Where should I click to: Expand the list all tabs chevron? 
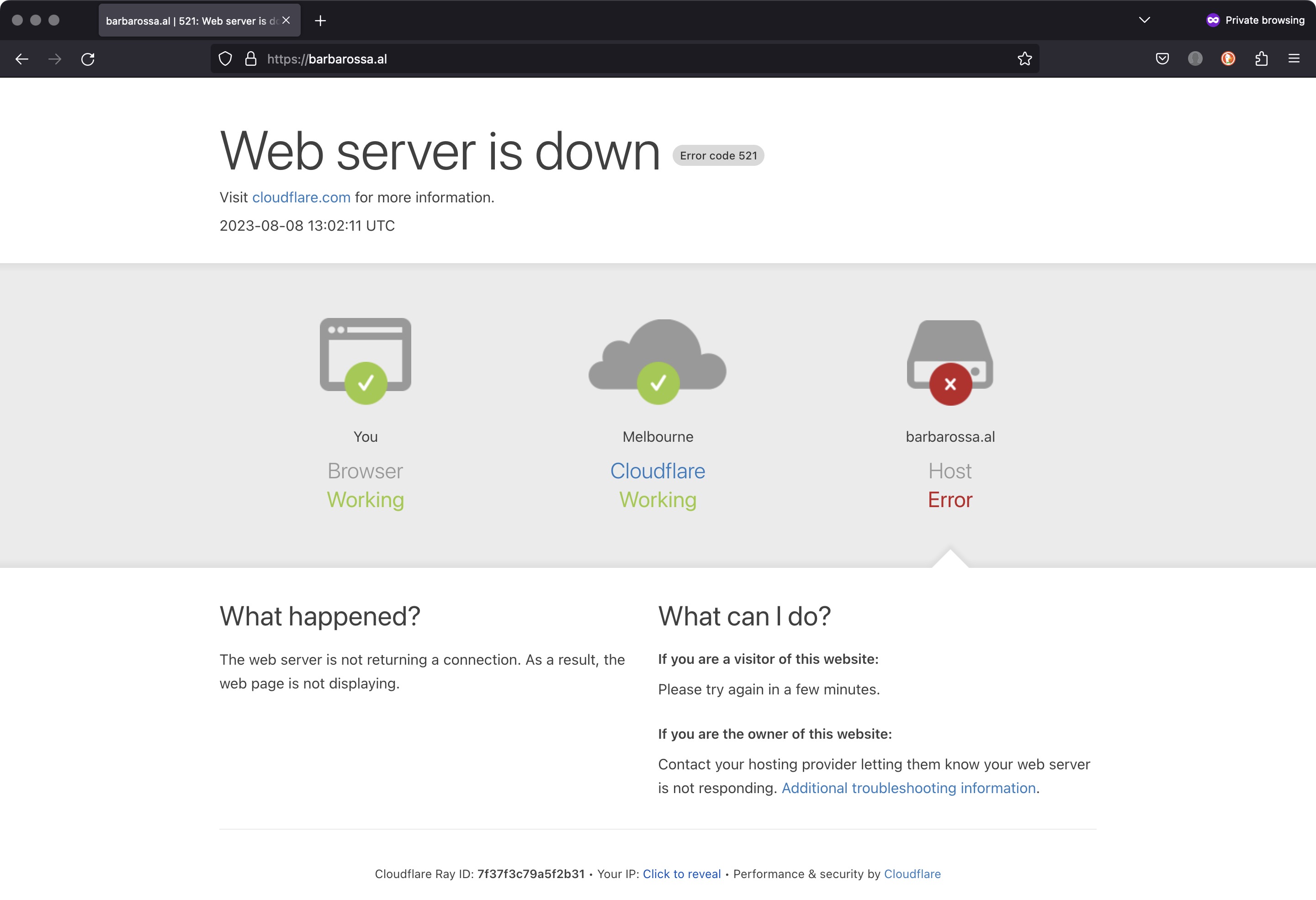1144,21
